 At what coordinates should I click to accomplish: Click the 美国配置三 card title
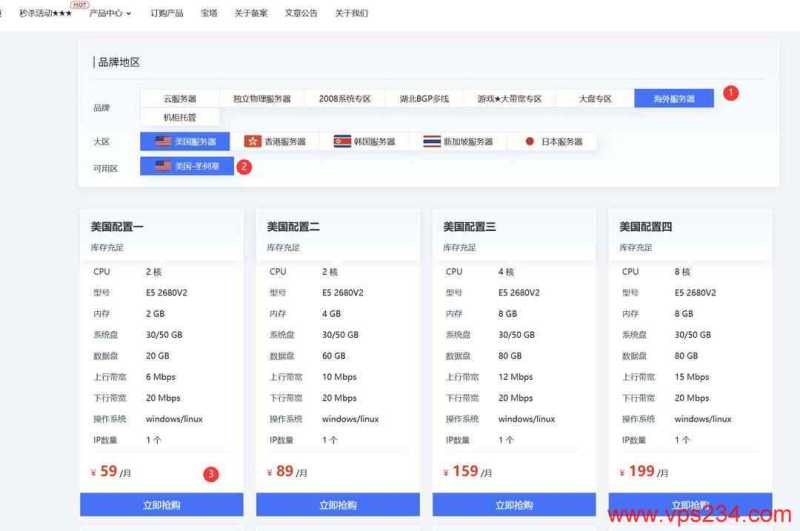click(469, 226)
